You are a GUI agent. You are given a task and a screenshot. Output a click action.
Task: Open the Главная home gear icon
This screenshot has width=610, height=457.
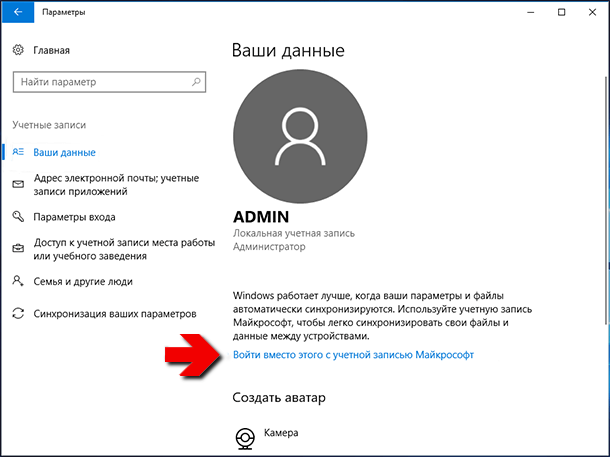(18, 50)
